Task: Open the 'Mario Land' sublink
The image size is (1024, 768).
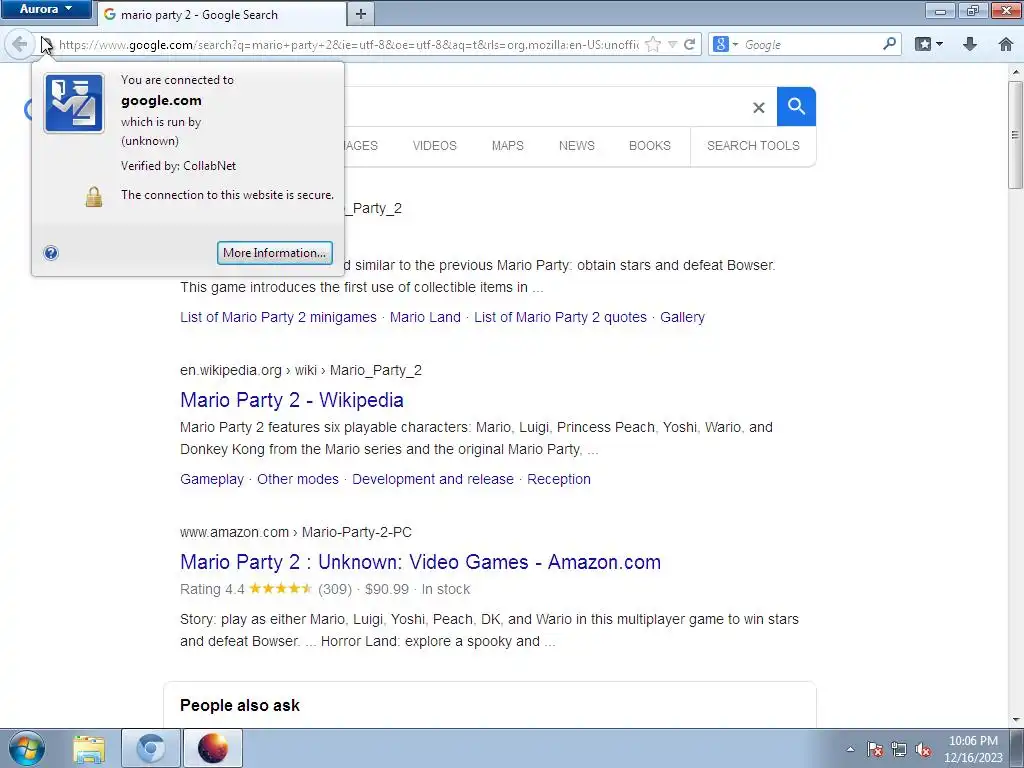Action: 425,317
